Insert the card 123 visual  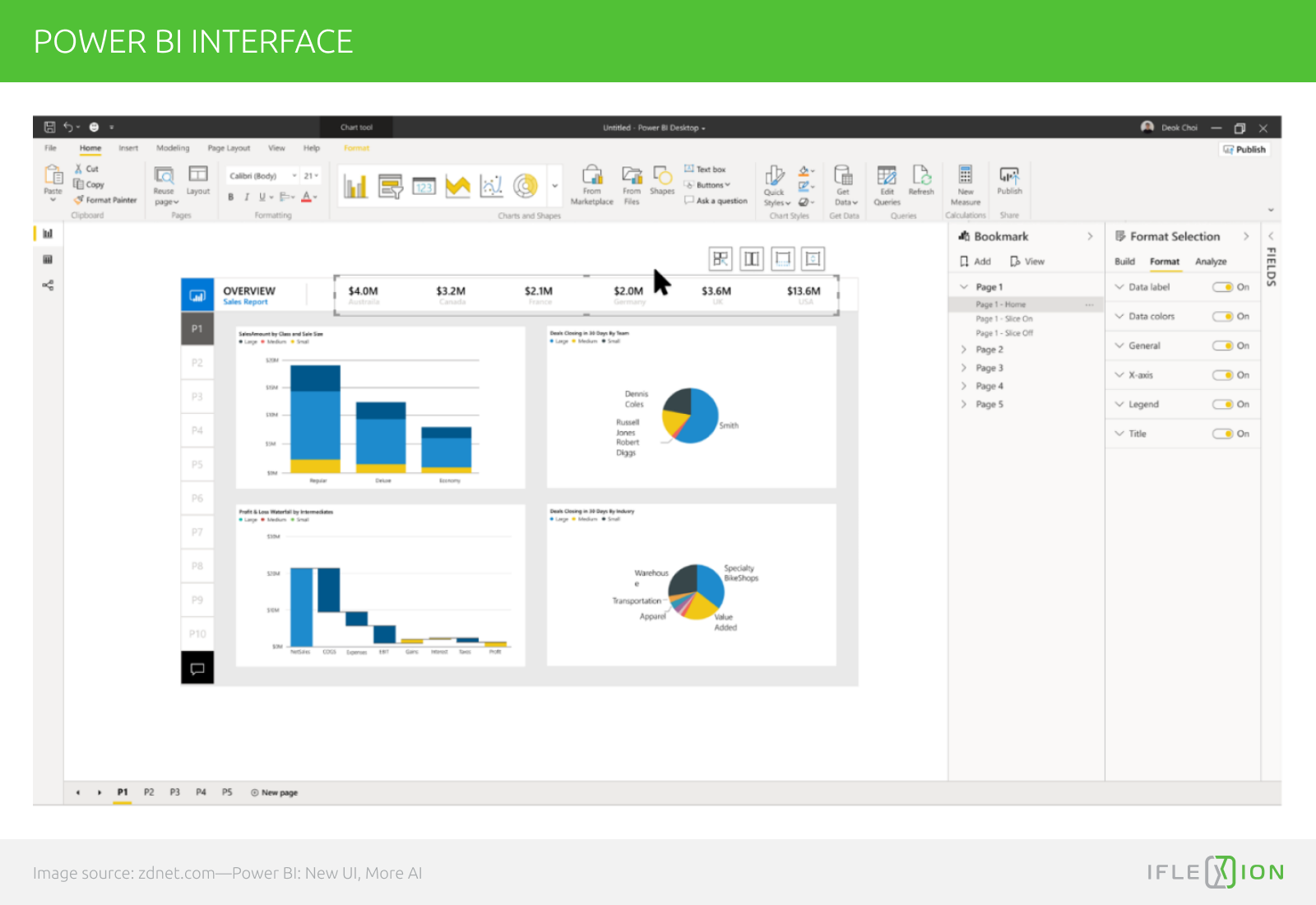[424, 187]
